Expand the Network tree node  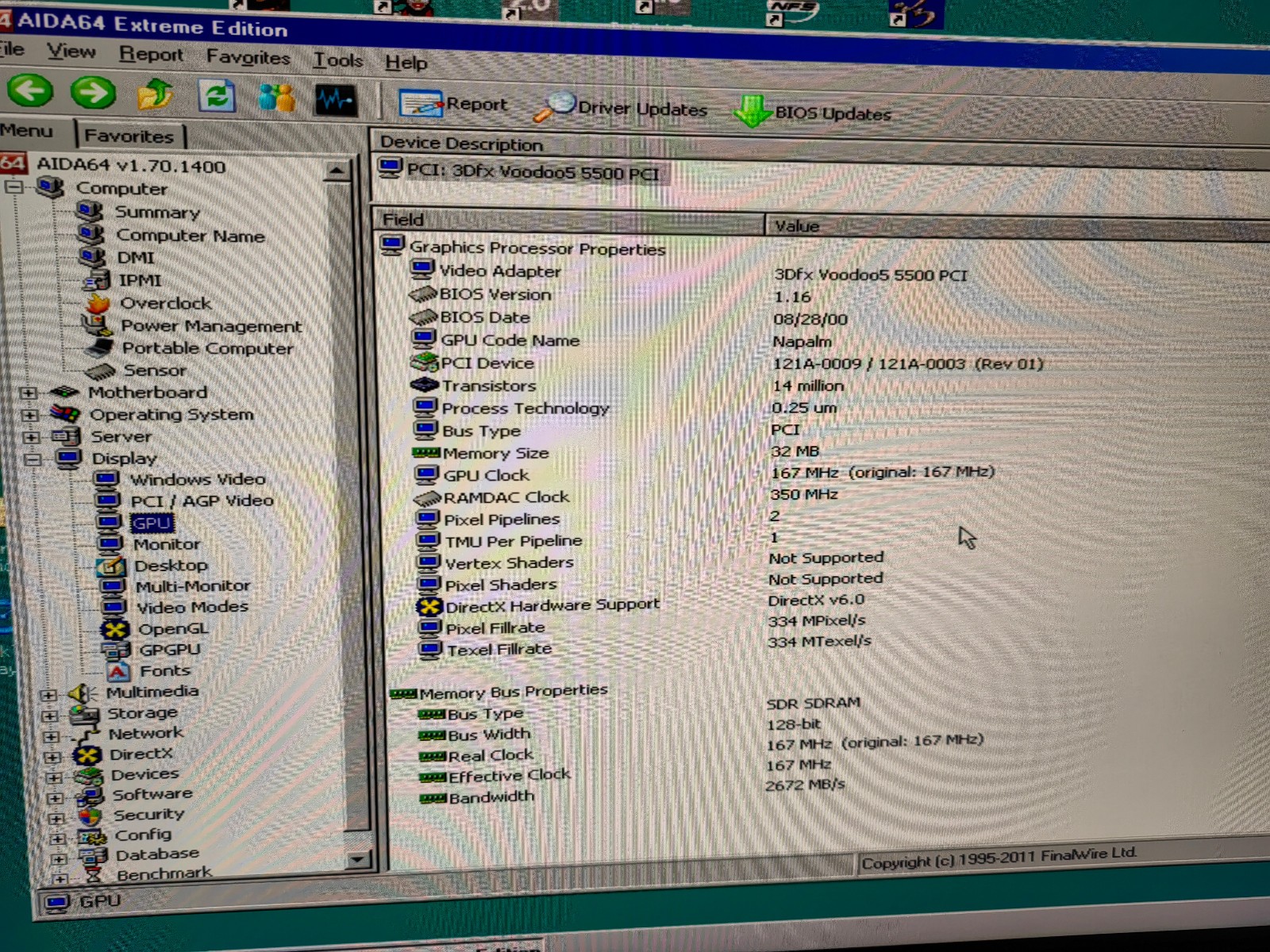click(51, 736)
